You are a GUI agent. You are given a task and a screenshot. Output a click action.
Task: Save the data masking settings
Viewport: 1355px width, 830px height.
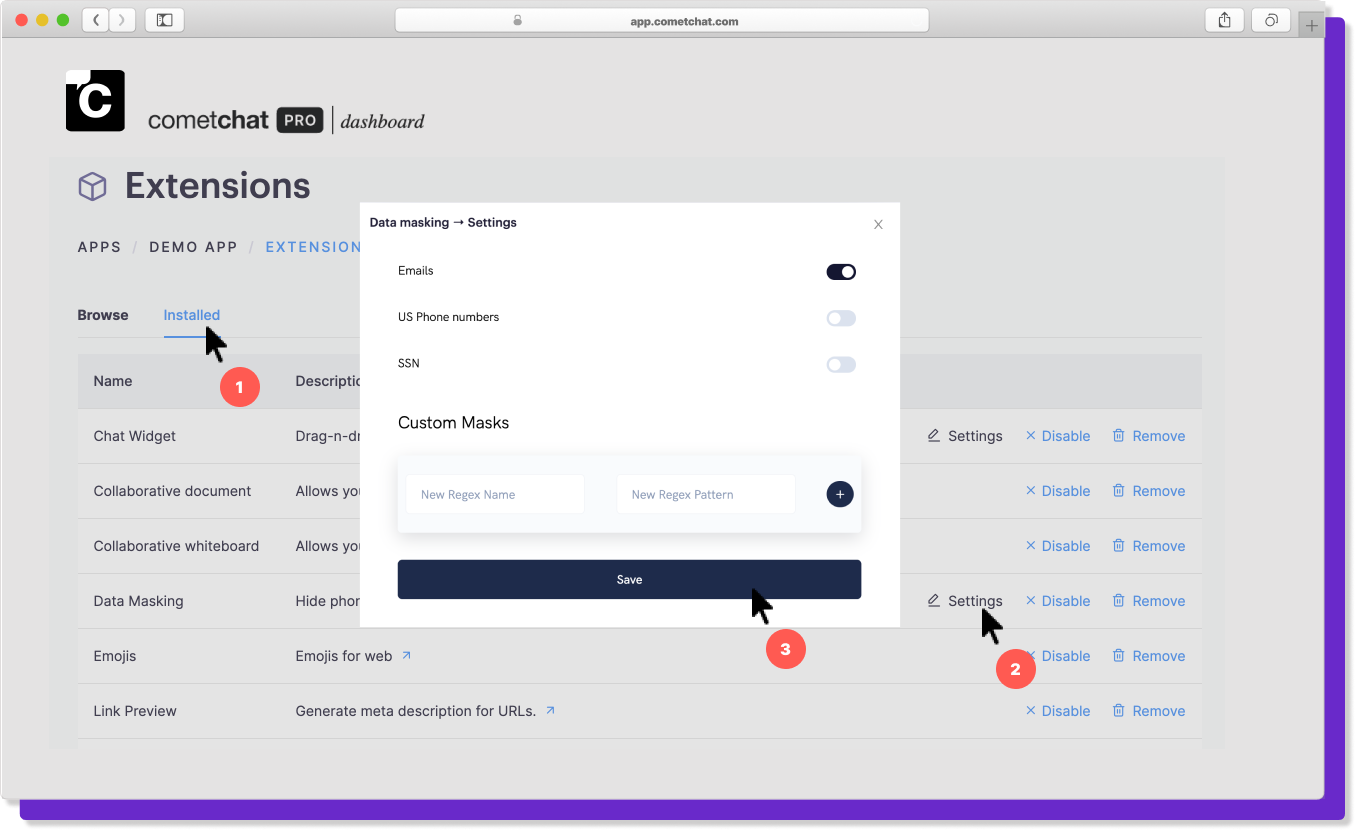pos(629,579)
